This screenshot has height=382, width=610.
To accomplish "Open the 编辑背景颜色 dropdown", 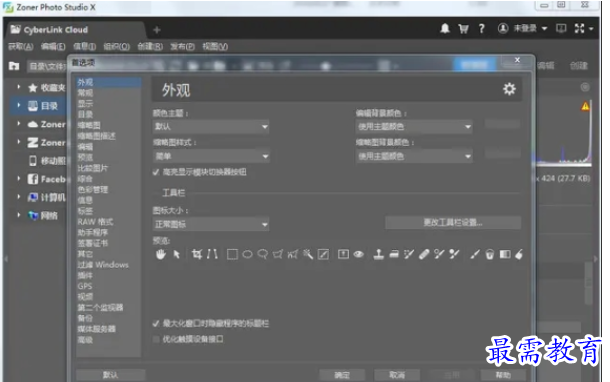I will click(x=414, y=126).
